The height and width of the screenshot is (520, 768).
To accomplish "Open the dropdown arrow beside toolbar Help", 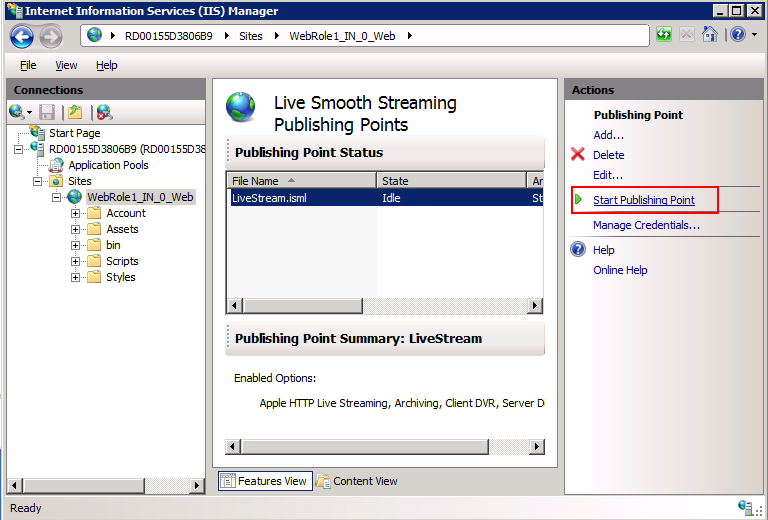I will click(x=754, y=35).
